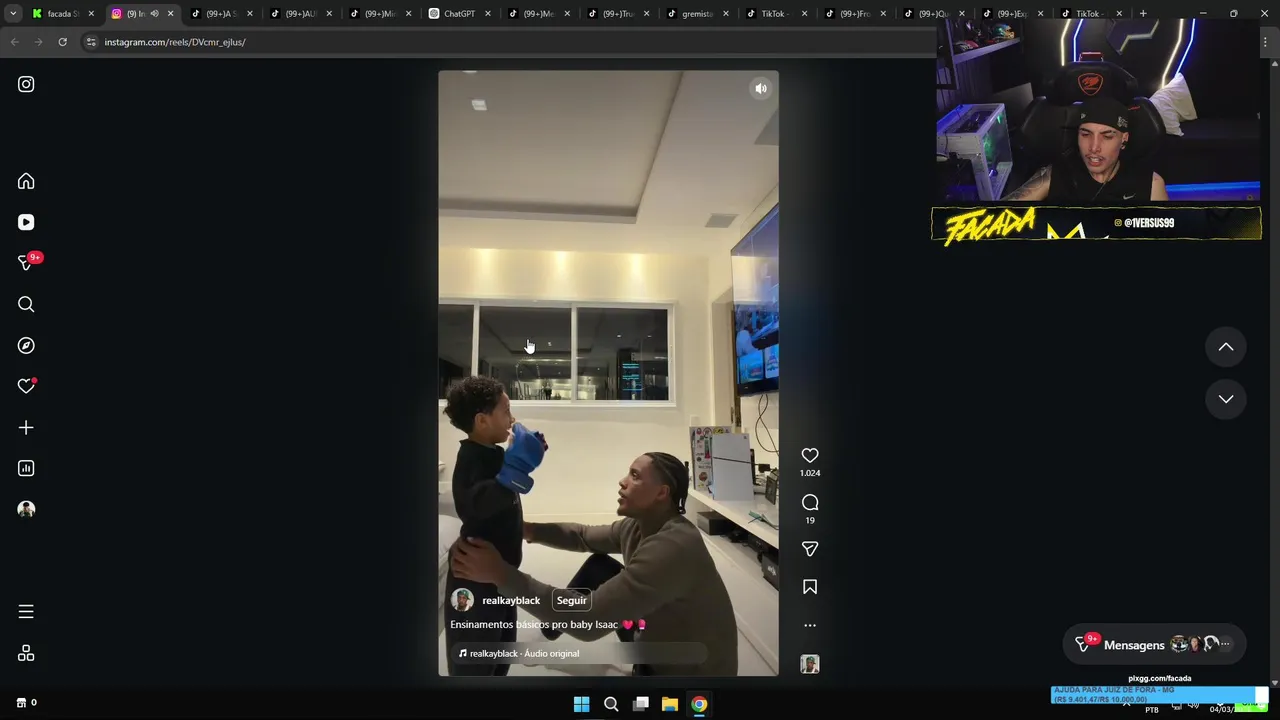The image size is (1280, 720).
Task: Open Reels in the left sidebar
Action: 26,222
